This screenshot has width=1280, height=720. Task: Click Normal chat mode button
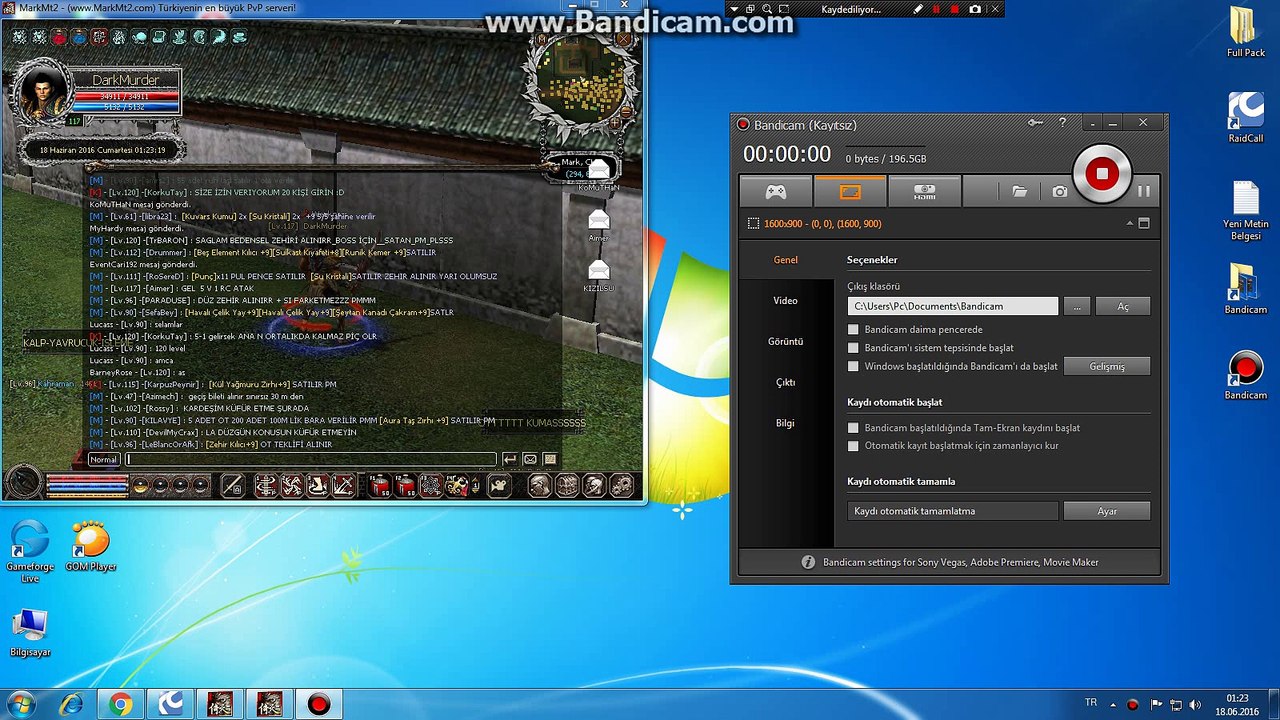(104, 459)
